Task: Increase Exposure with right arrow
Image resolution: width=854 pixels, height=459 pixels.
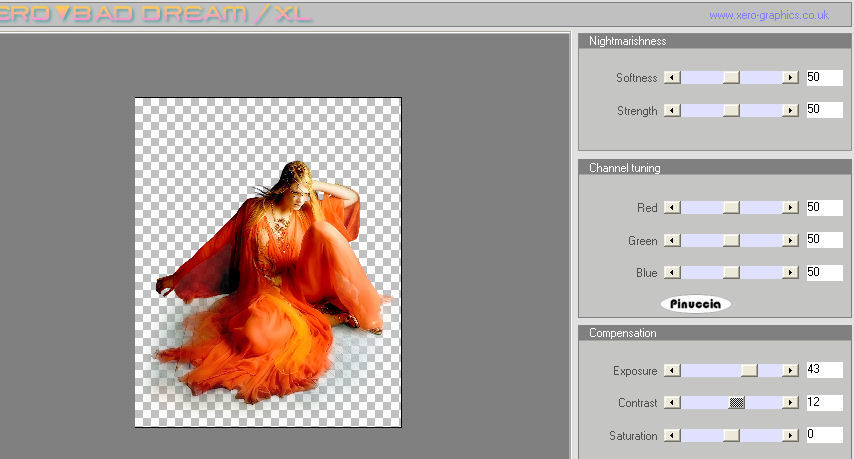Action: point(790,370)
